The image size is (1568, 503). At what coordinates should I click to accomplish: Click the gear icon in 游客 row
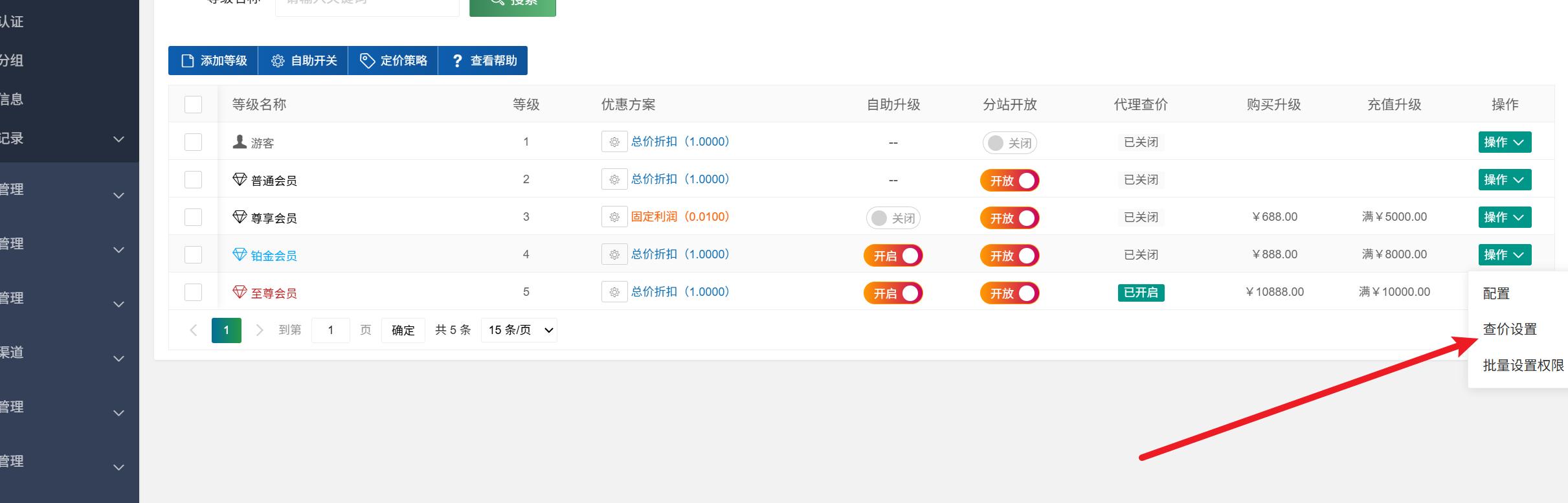point(614,142)
